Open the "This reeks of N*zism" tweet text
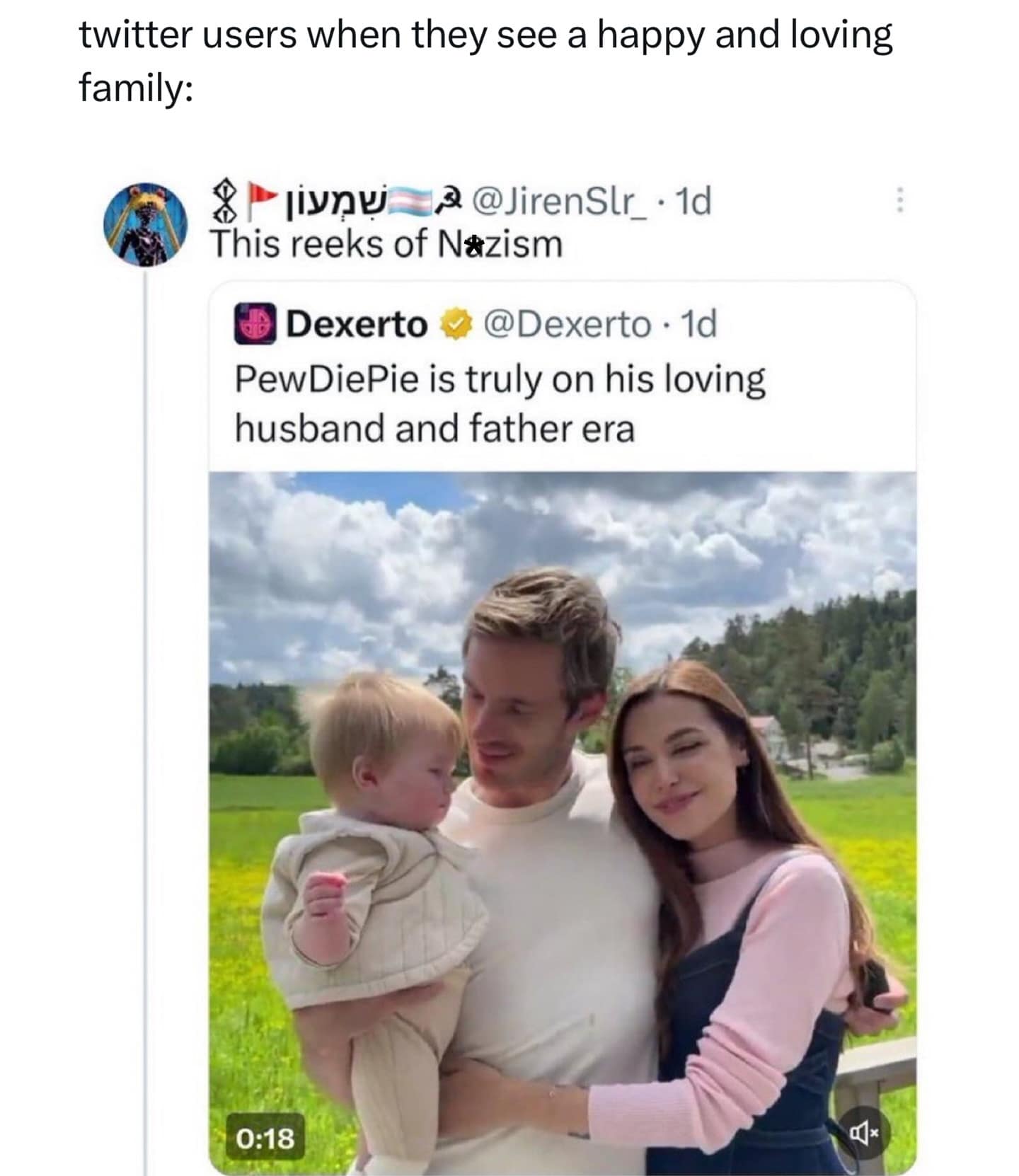 (x=386, y=244)
